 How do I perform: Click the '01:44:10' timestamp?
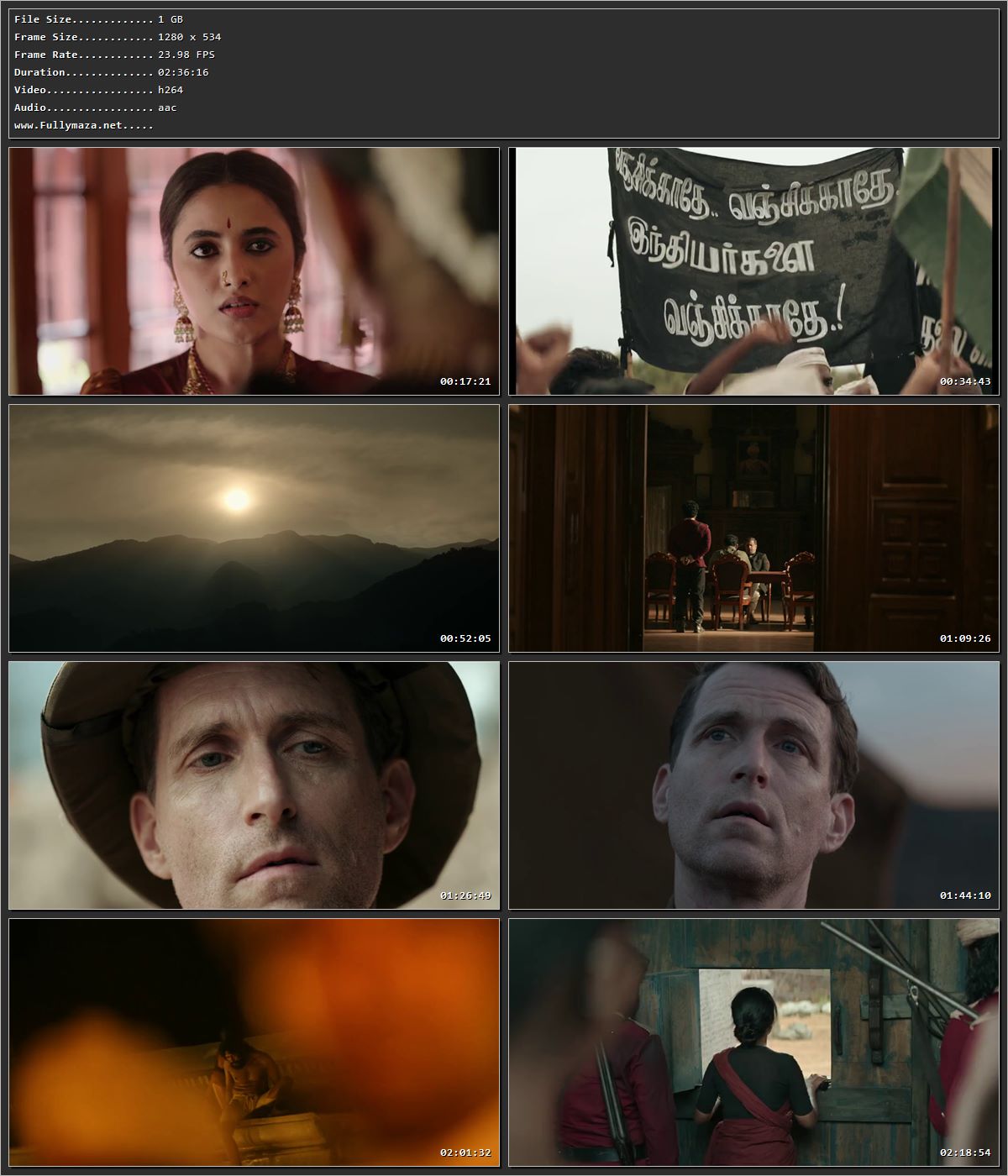(965, 895)
